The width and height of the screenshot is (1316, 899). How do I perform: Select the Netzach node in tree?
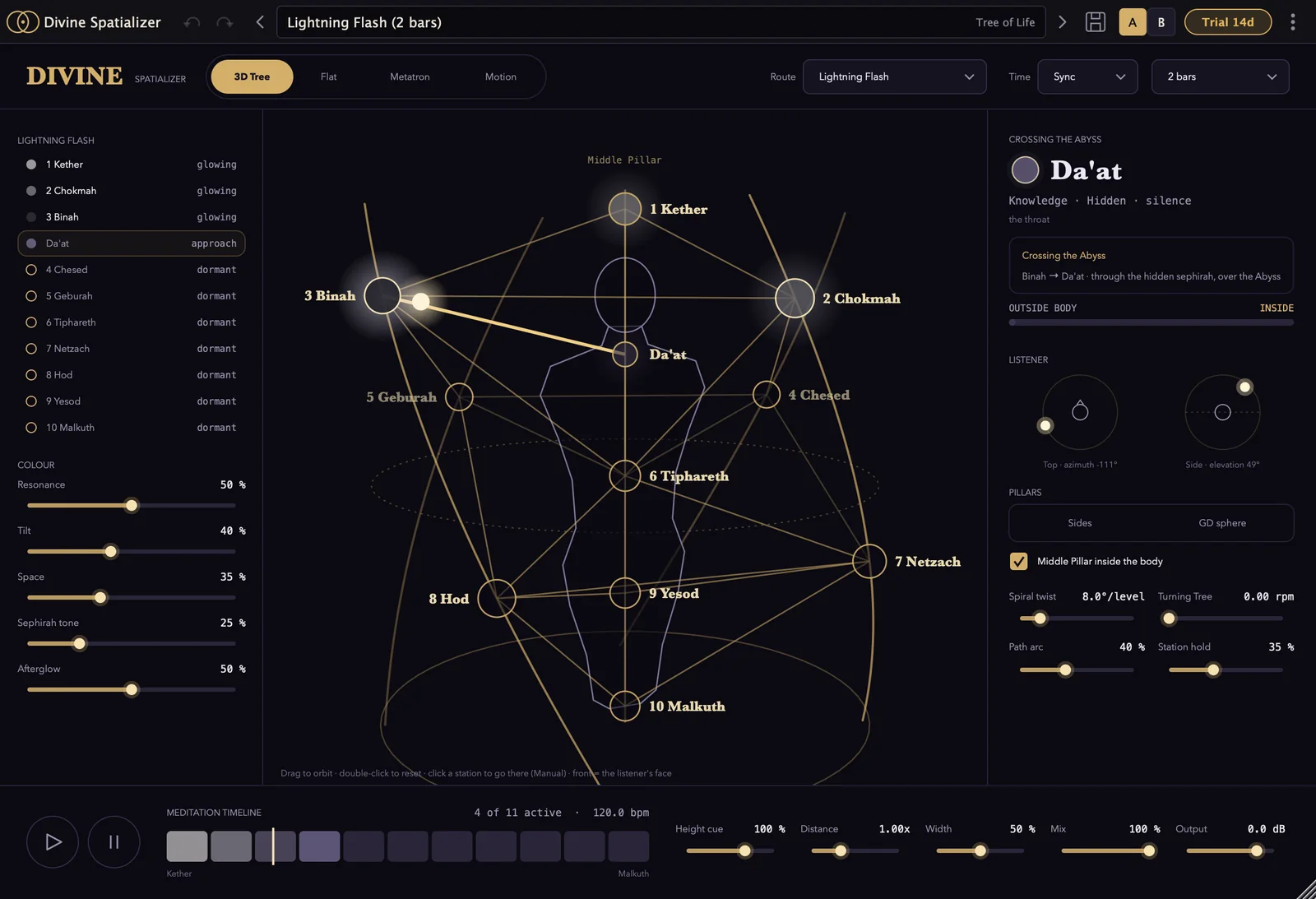point(869,561)
